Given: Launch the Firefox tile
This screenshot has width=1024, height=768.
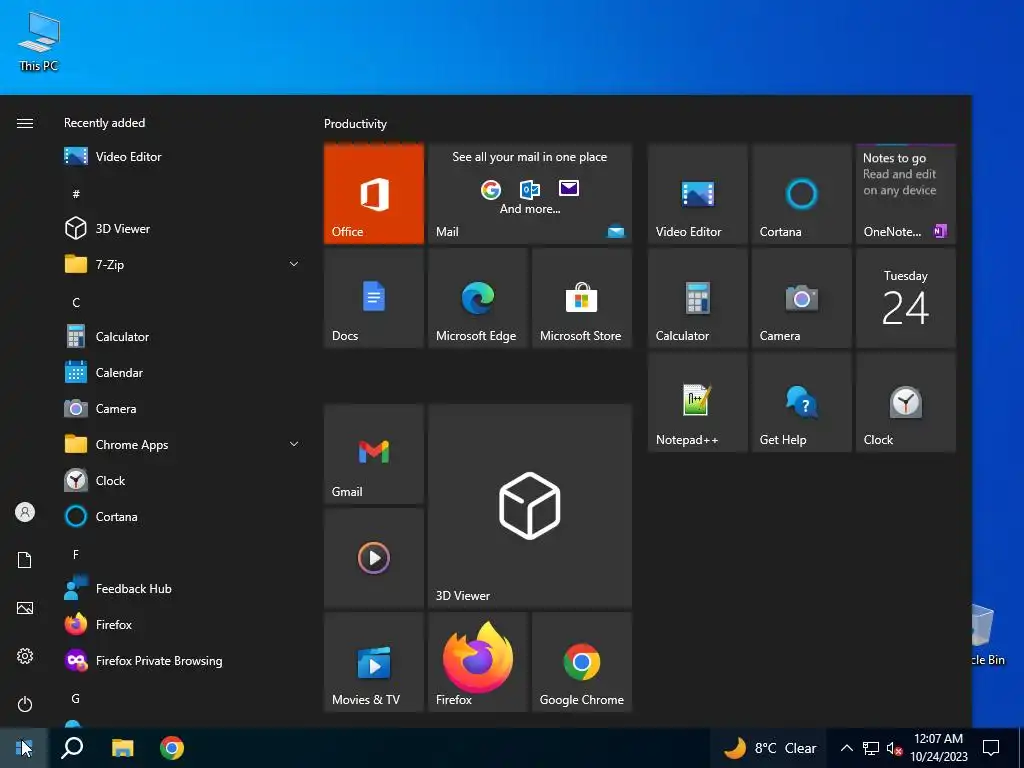Looking at the screenshot, I should (478, 662).
